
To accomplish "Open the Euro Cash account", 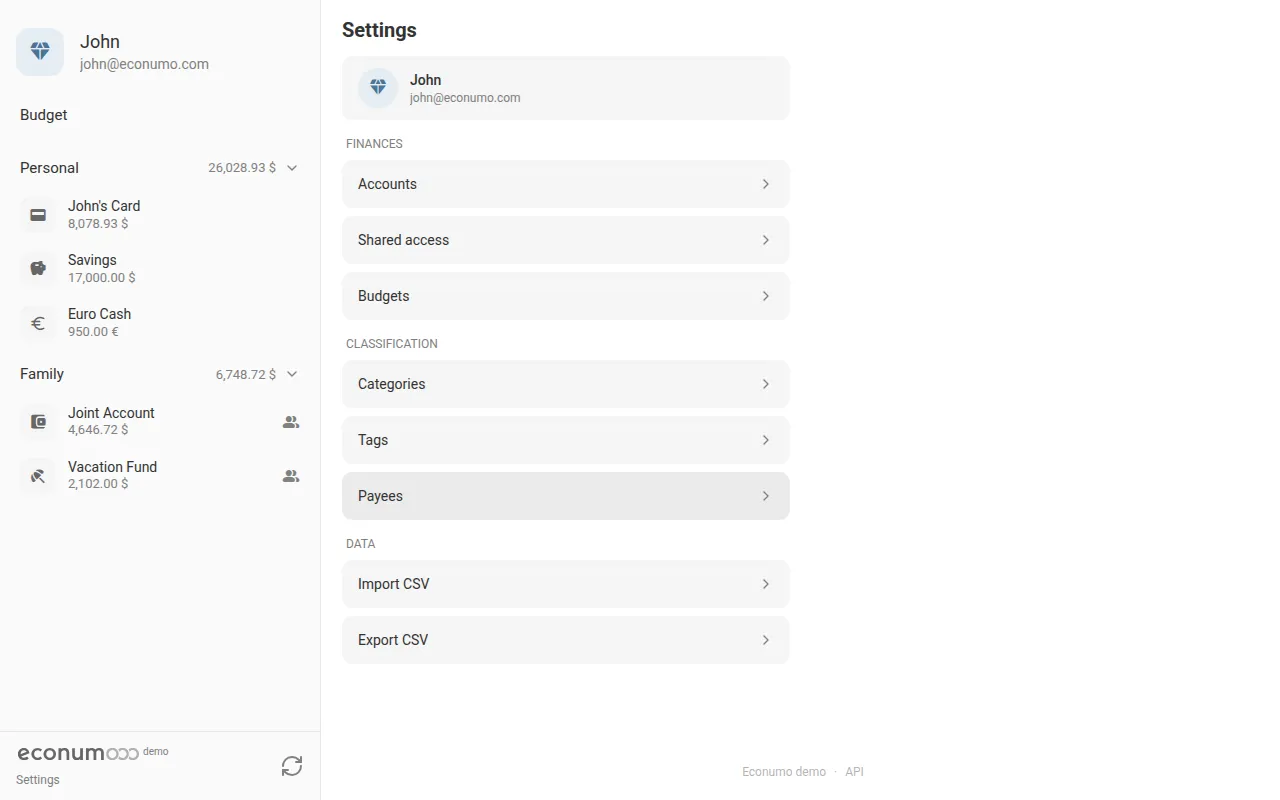I will coord(160,322).
